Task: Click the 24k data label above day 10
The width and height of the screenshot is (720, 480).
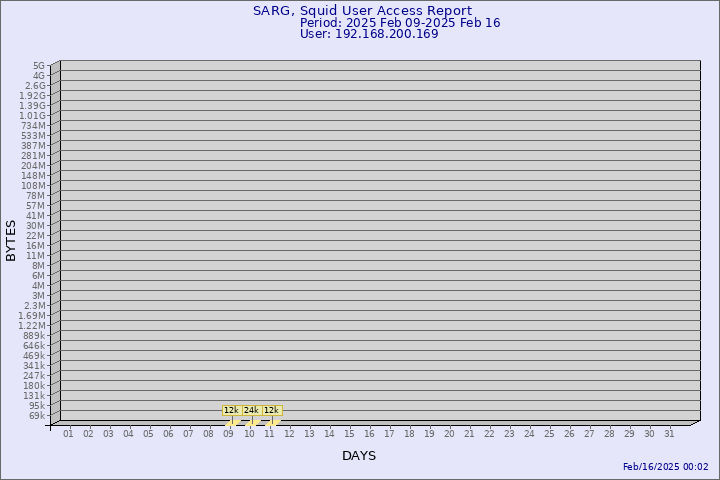Action: click(251, 410)
